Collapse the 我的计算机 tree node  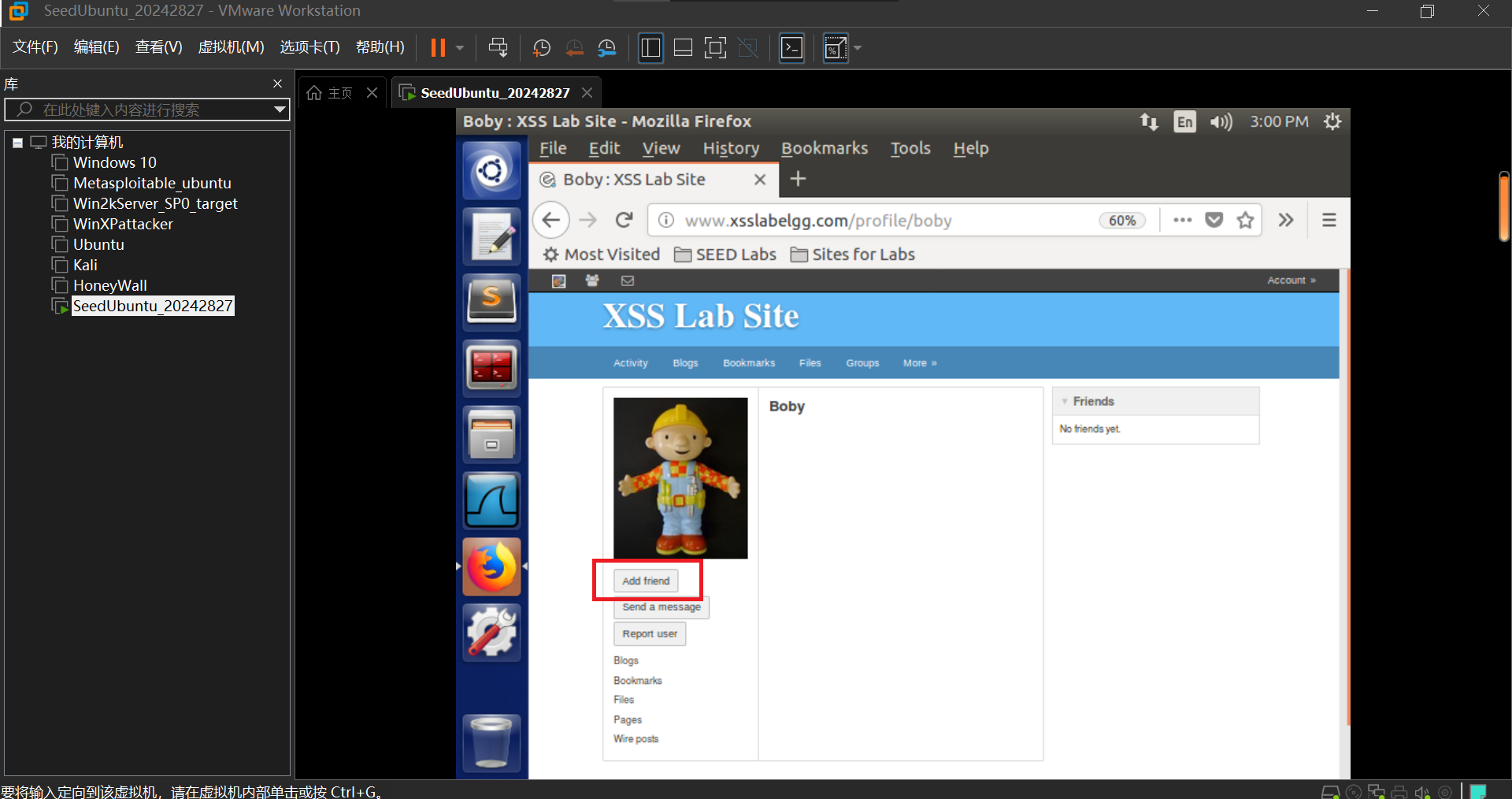click(x=17, y=143)
